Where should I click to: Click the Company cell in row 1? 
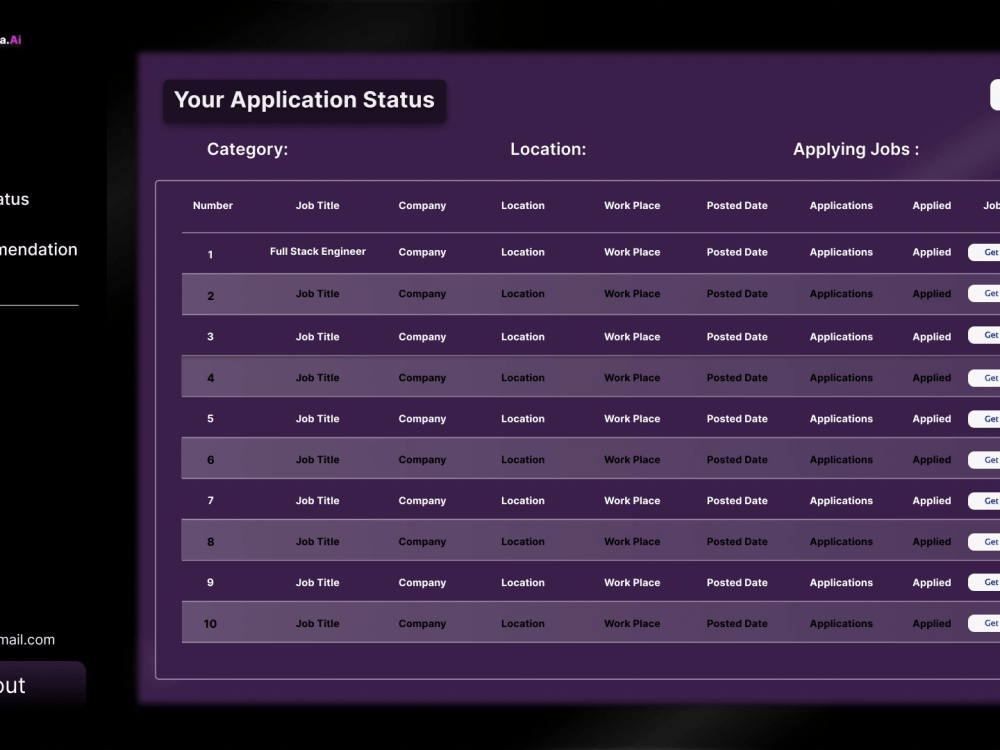coord(422,252)
